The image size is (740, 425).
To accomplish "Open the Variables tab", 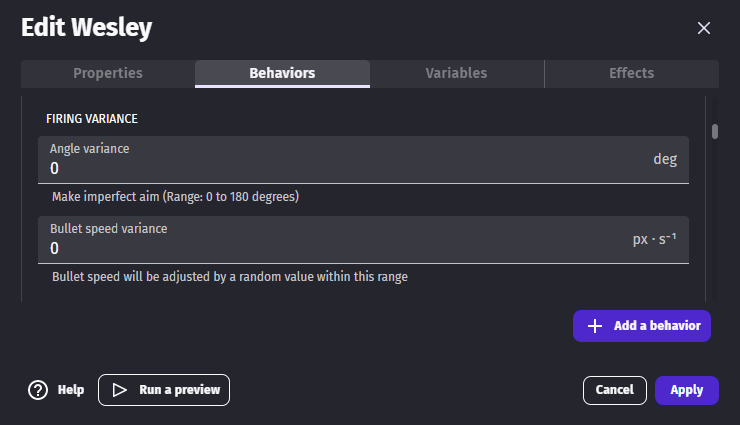I will (456, 73).
